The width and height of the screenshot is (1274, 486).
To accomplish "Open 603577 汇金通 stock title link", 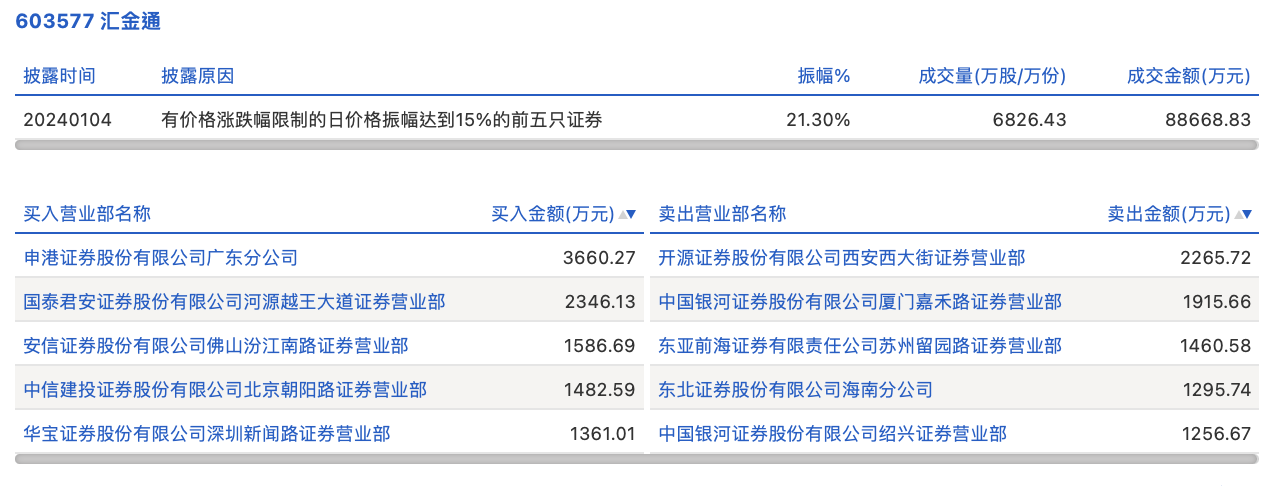I will click(x=88, y=21).
